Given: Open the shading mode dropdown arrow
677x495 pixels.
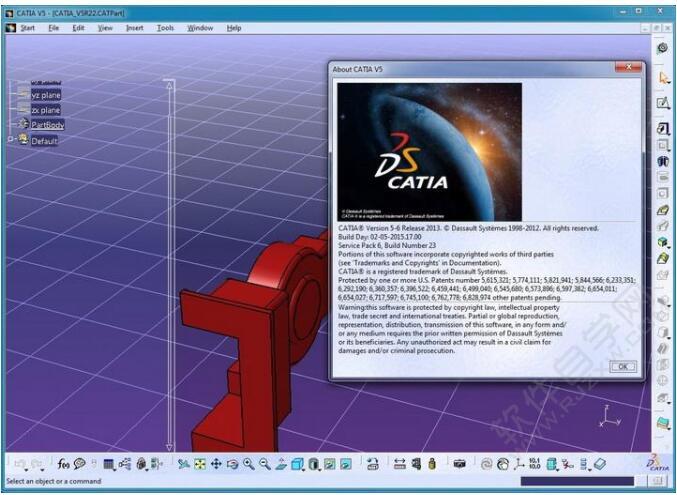Looking at the screenshot, I should 320,469.
